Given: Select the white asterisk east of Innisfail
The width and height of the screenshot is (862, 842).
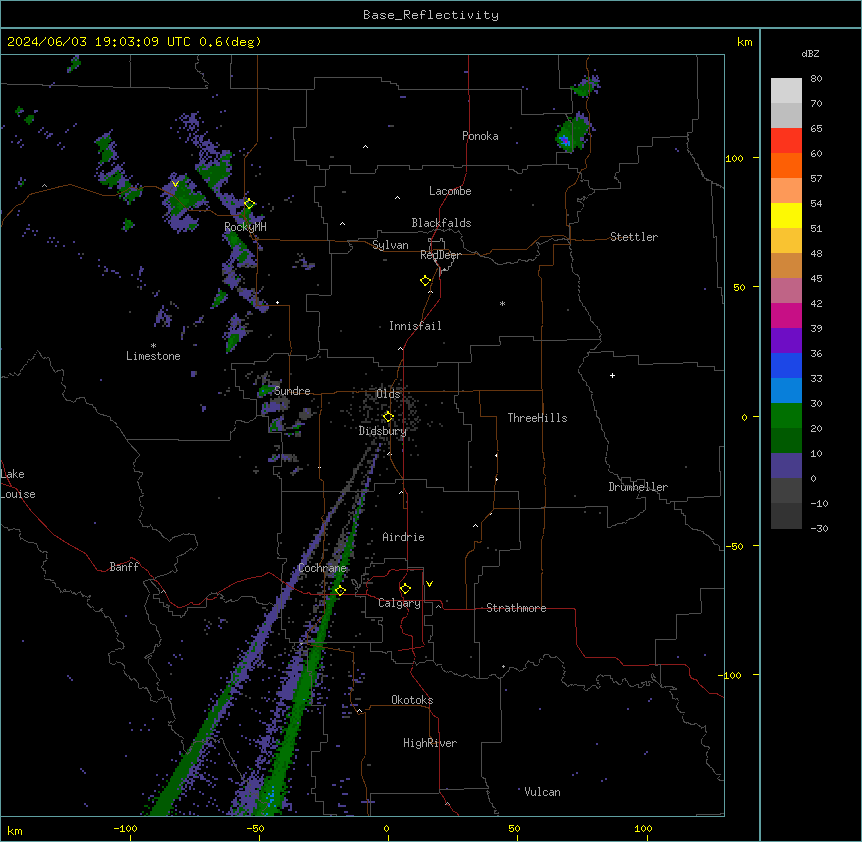Looking at the screenshot, I should (502, 304).
